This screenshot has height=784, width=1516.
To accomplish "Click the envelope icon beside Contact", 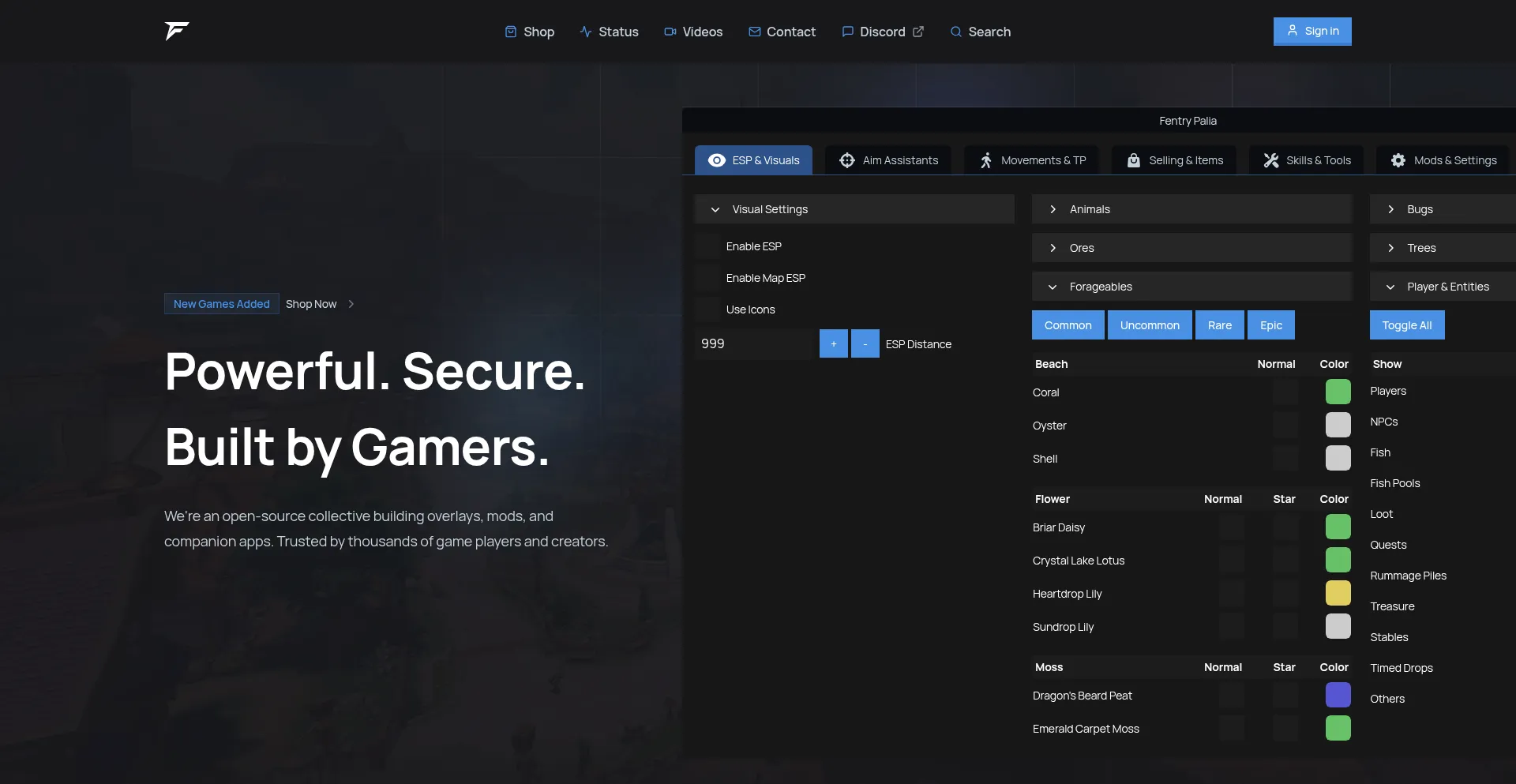I will [755, 32].
